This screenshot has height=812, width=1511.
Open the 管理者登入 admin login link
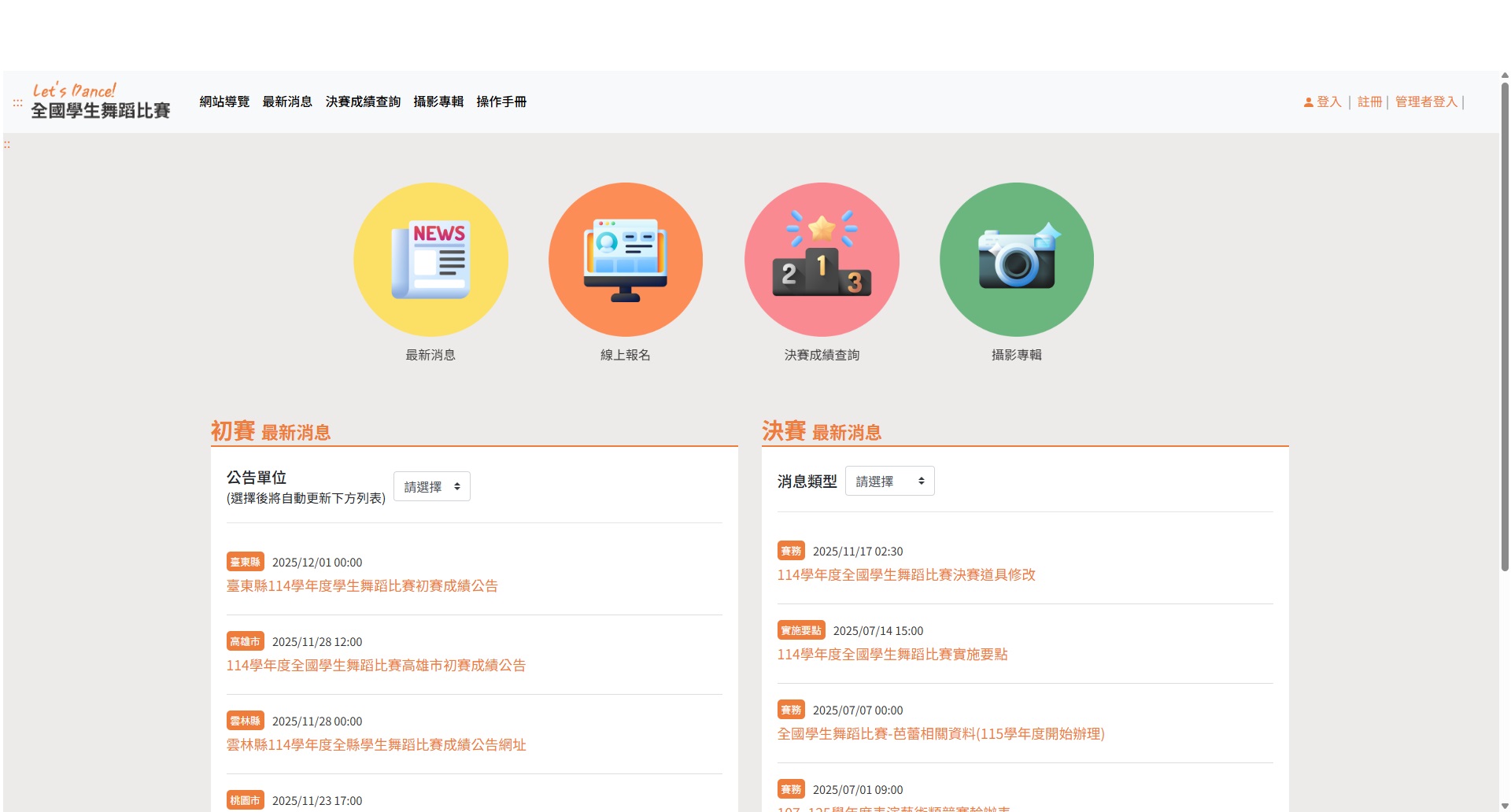point(1425,101)
